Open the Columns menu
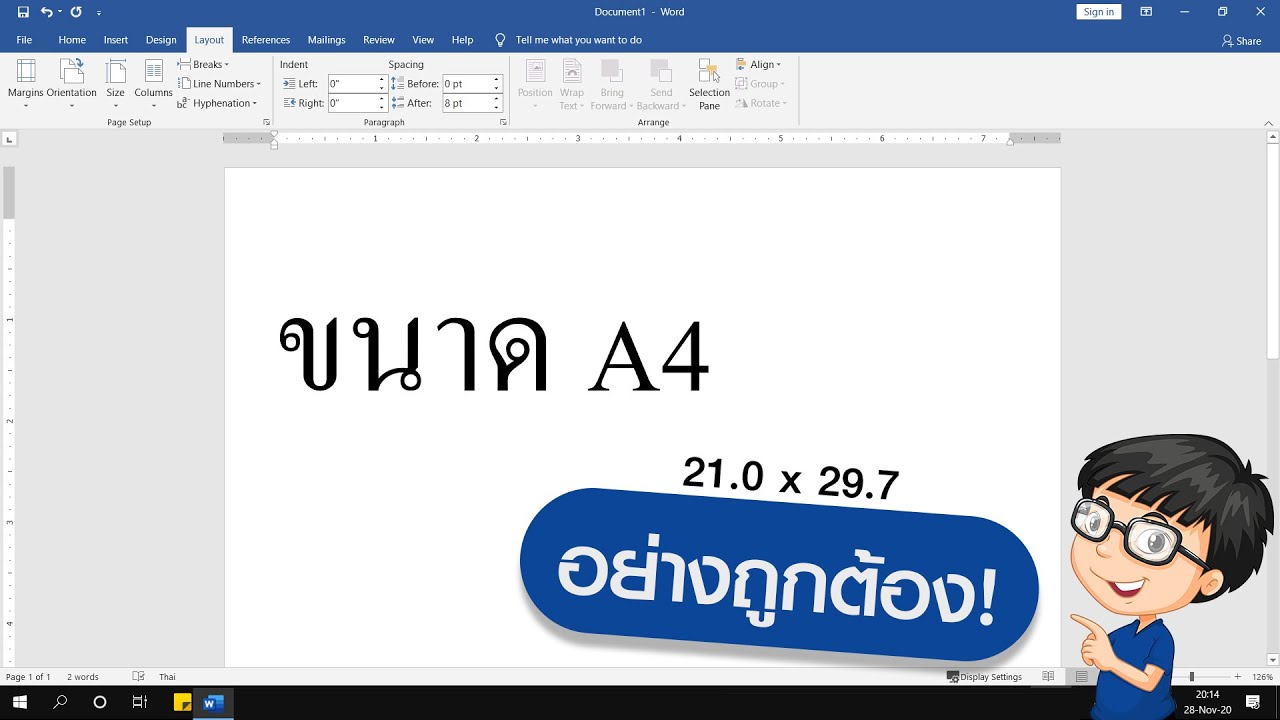 tap(153, 84)
